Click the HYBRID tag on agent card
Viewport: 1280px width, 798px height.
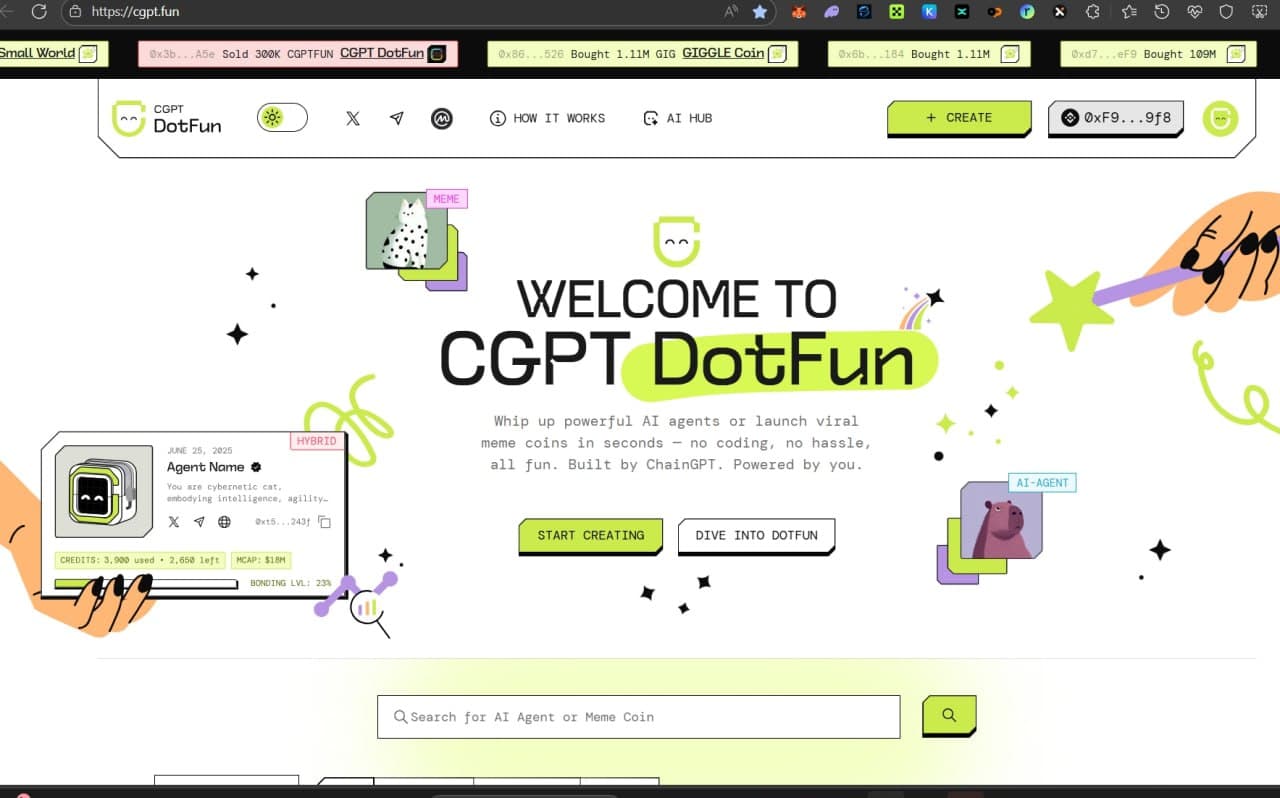coord(318,441)
